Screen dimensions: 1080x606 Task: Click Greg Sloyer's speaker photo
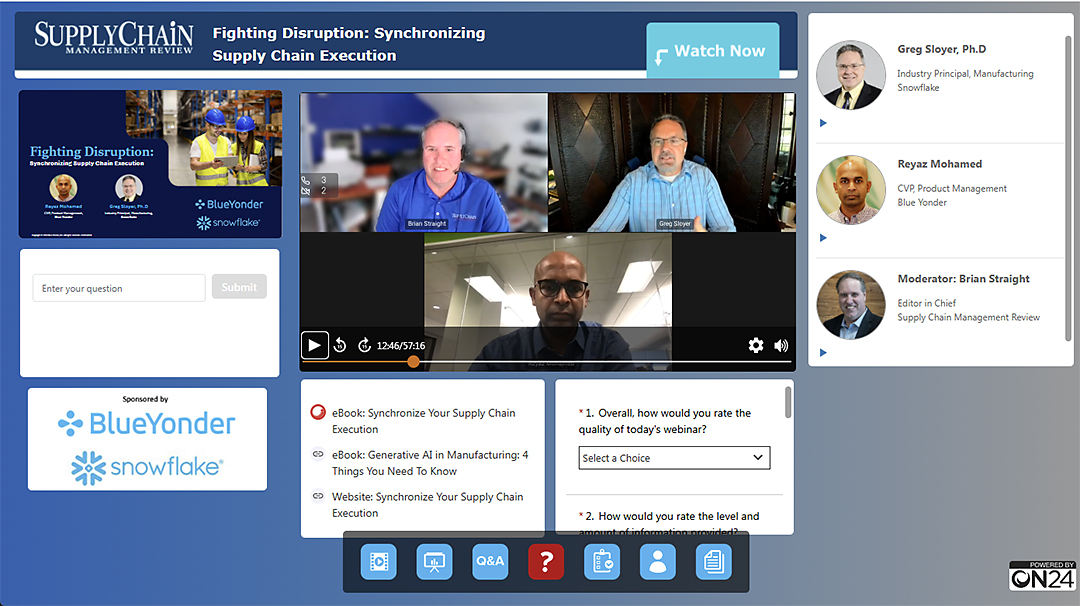(851, 75)
